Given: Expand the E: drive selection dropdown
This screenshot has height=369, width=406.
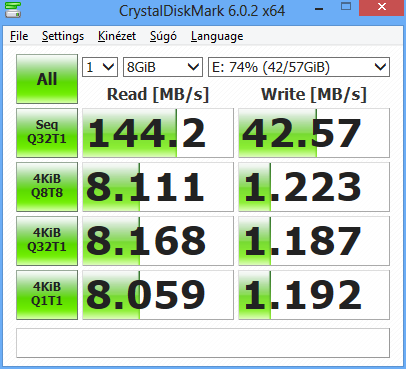Looking at the screenshot, I should (x=299, y=67).
